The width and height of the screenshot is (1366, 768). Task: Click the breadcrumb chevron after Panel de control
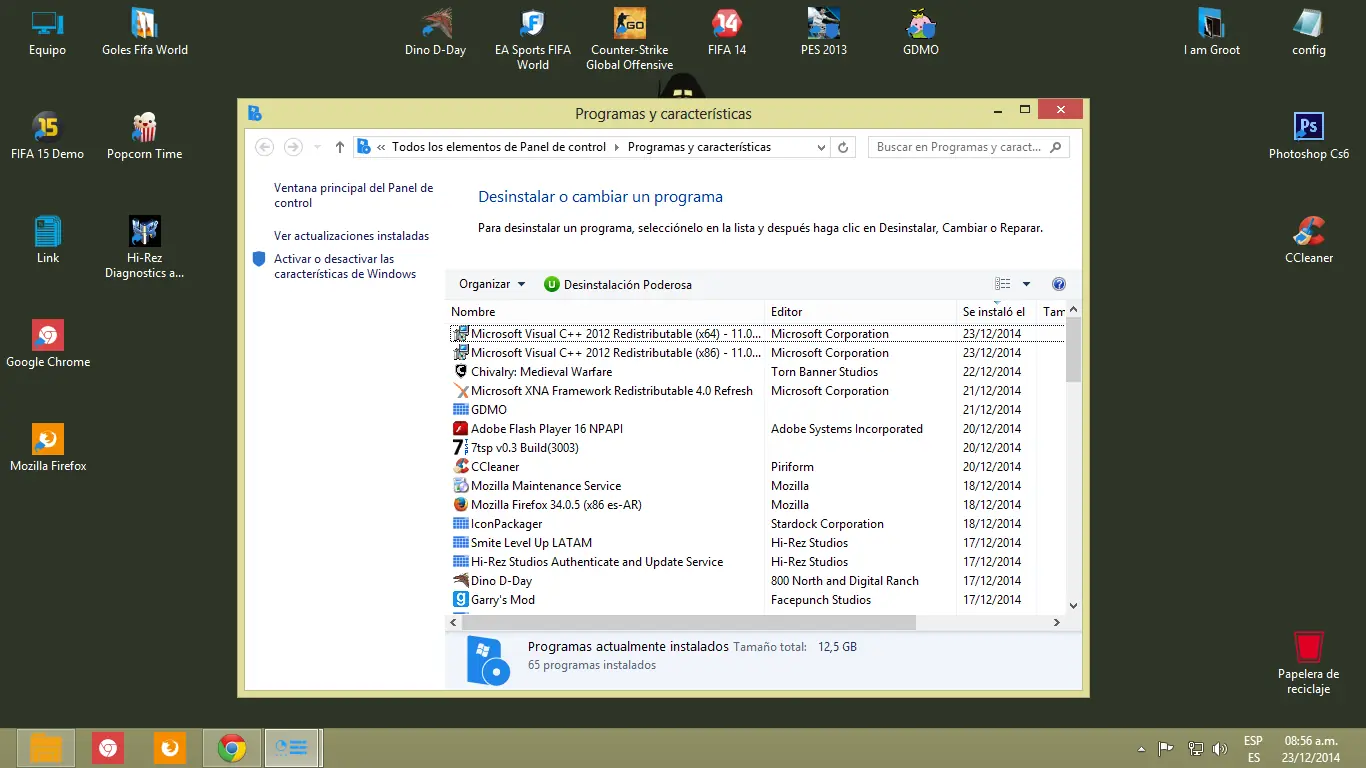point(617,147)
